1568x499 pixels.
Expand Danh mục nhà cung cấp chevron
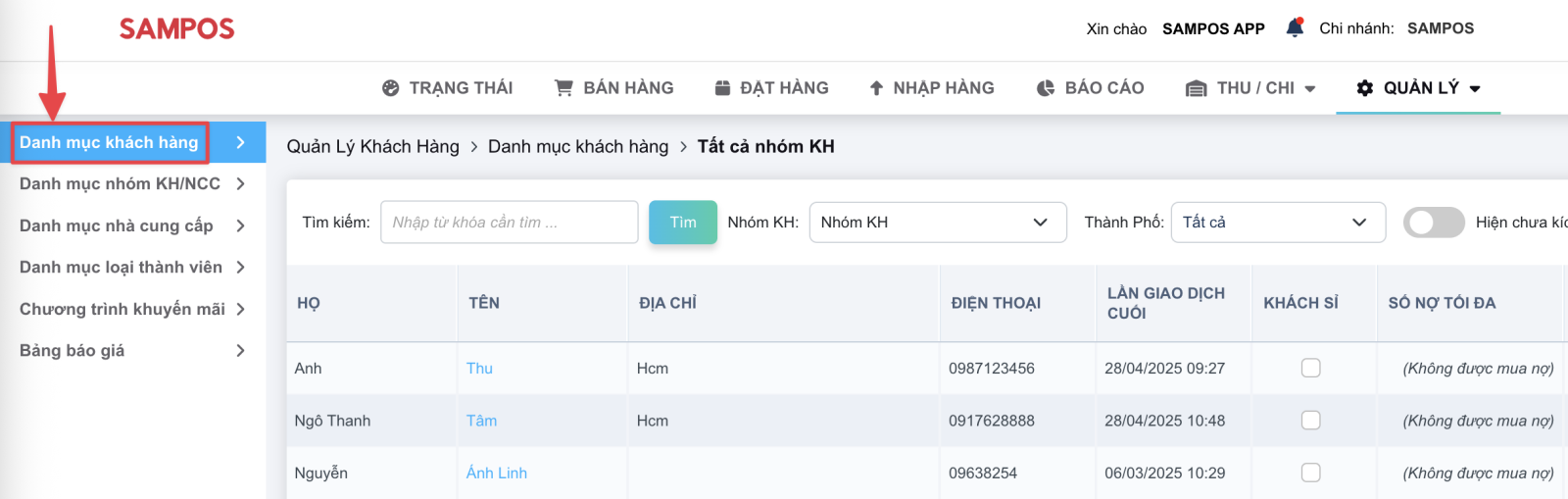(240, 225)
